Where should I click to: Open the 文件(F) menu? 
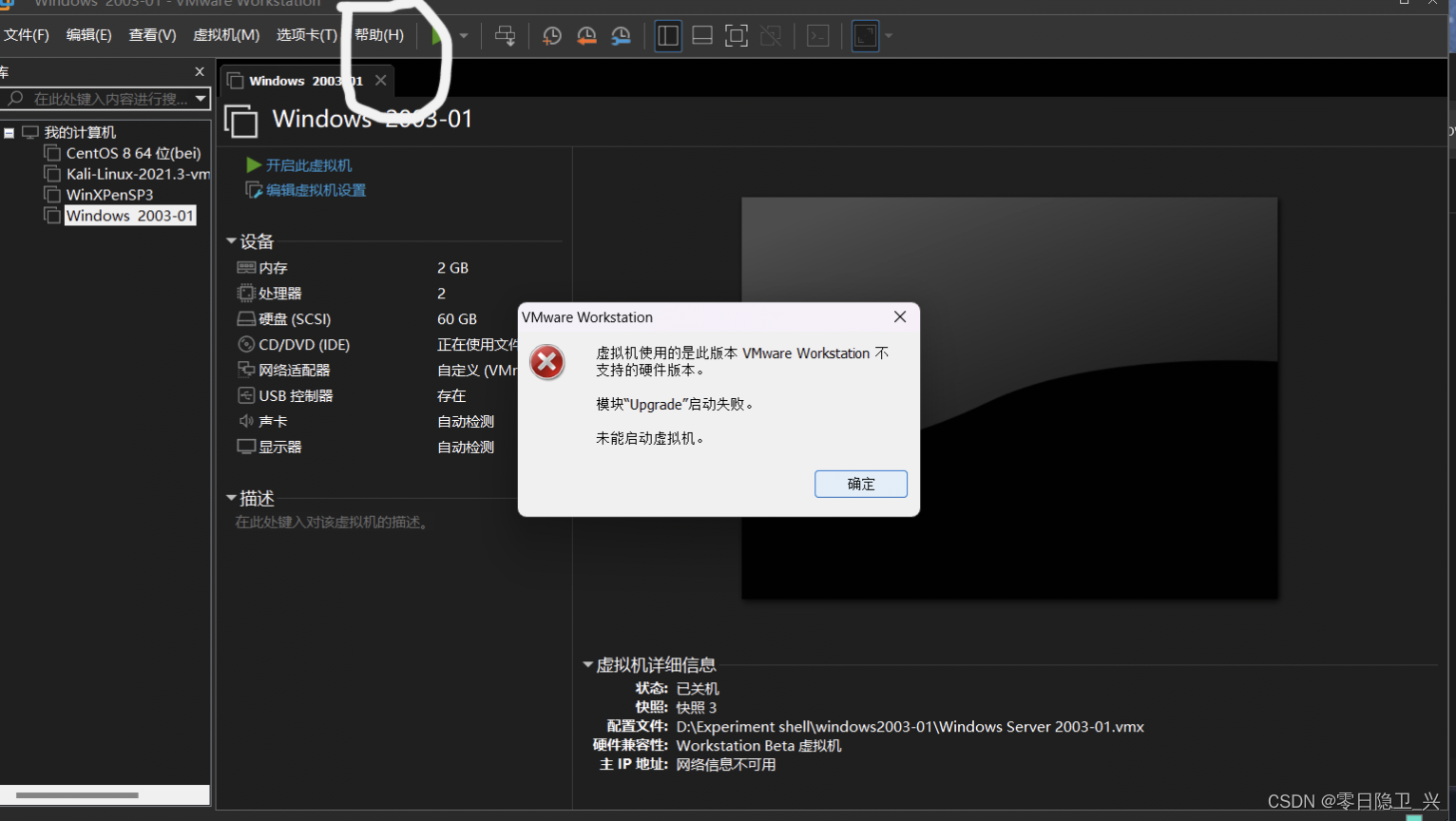pyautogui.click(x=27, y=35)
